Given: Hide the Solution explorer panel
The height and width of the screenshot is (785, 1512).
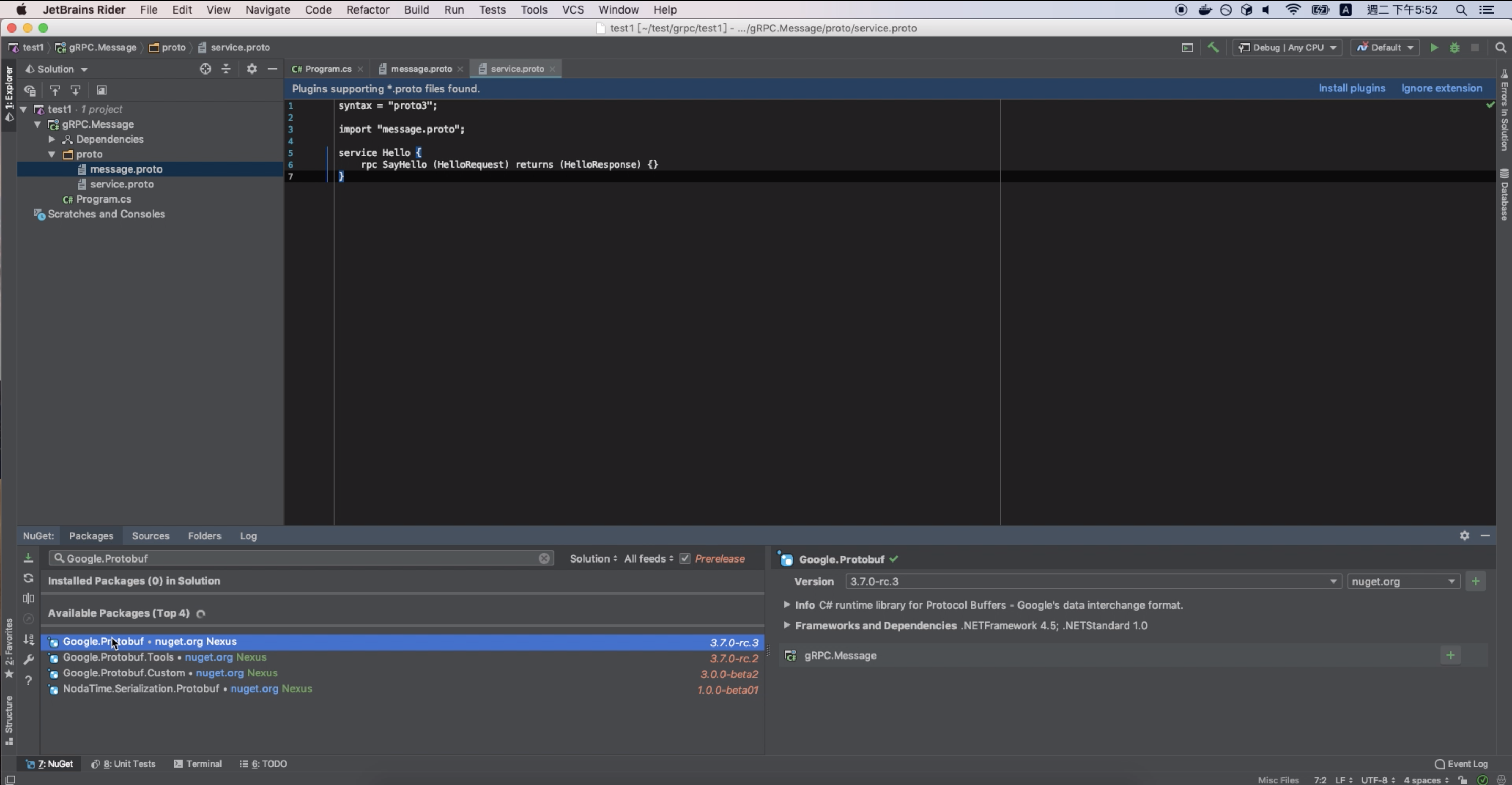Looking at the screenshot, I should (272, 69).
